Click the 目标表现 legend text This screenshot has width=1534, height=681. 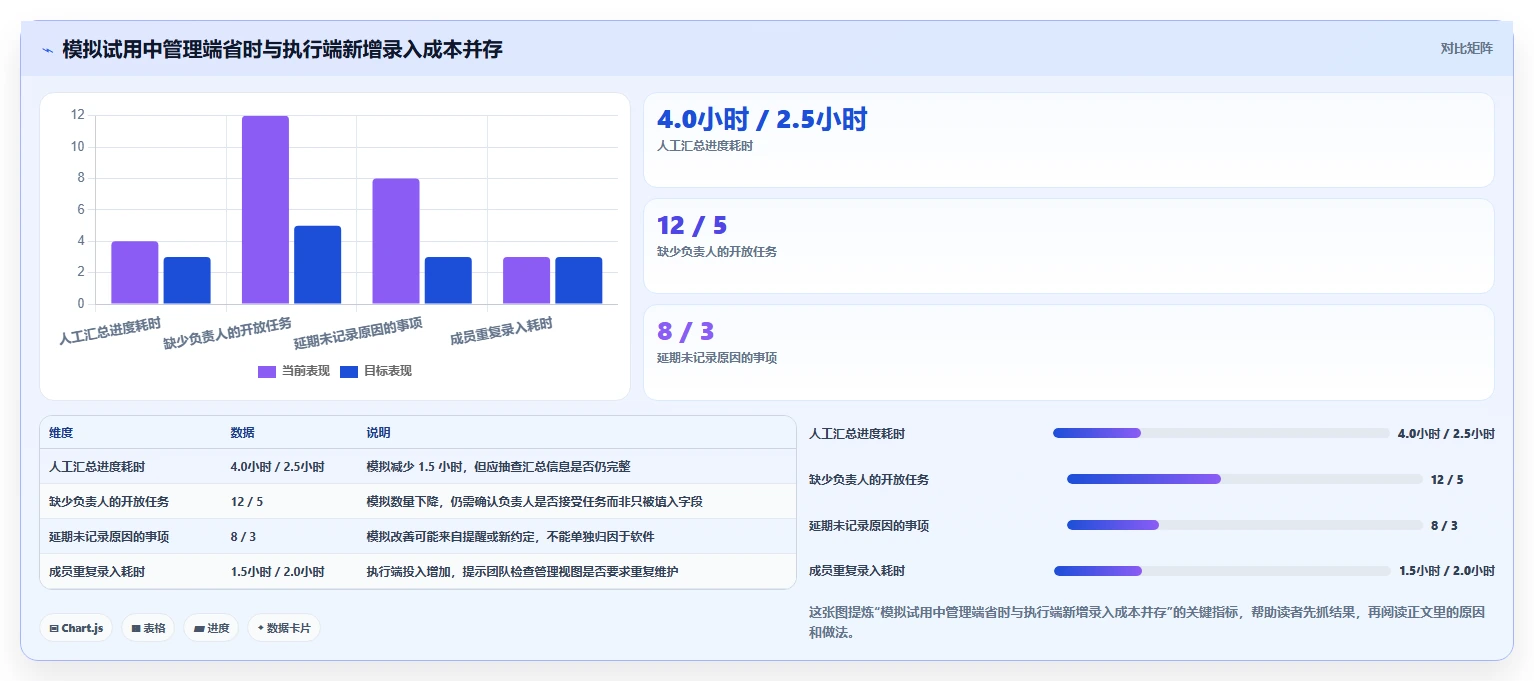coord(387,371)
